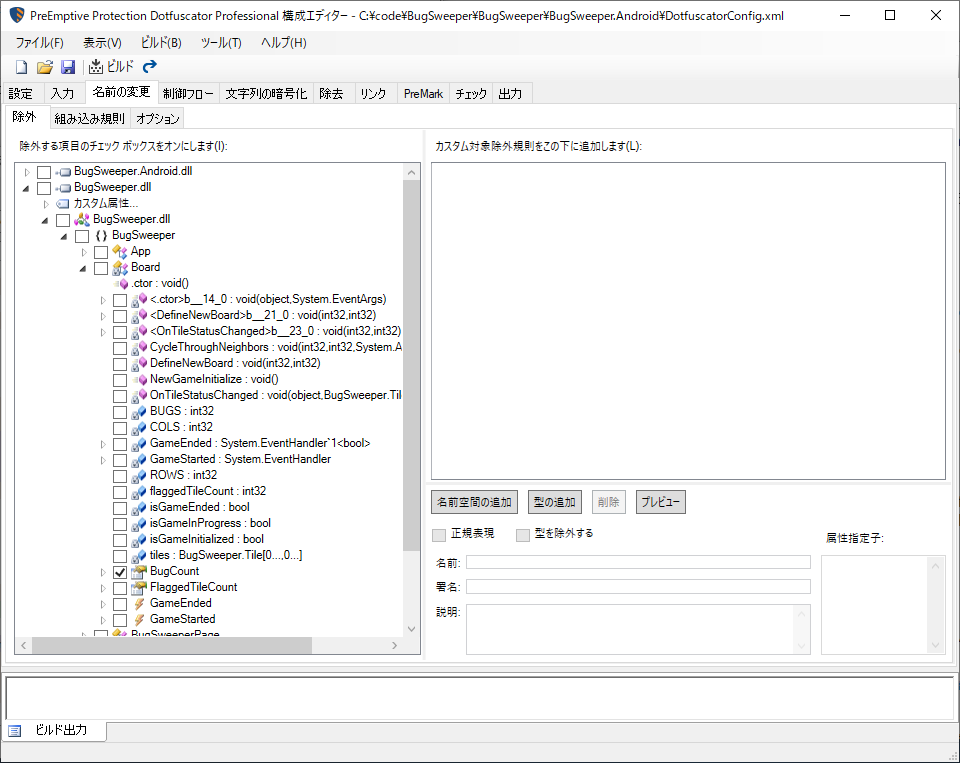The image size is (960, 763).
Task: Expand the カスタム属性 node
Action: [x=46, y=204]
